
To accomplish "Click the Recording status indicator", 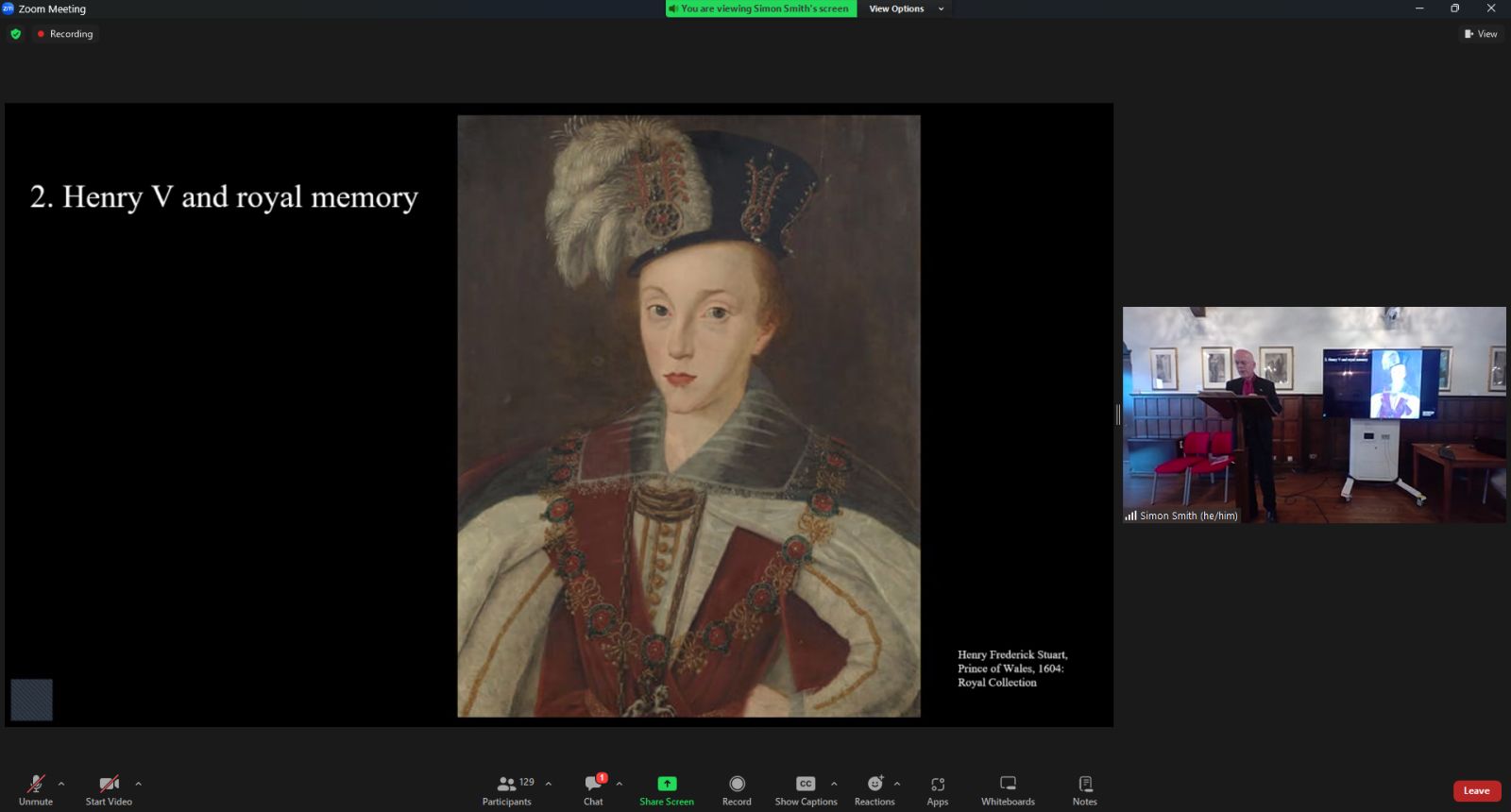I will click(x=65, y=34).
